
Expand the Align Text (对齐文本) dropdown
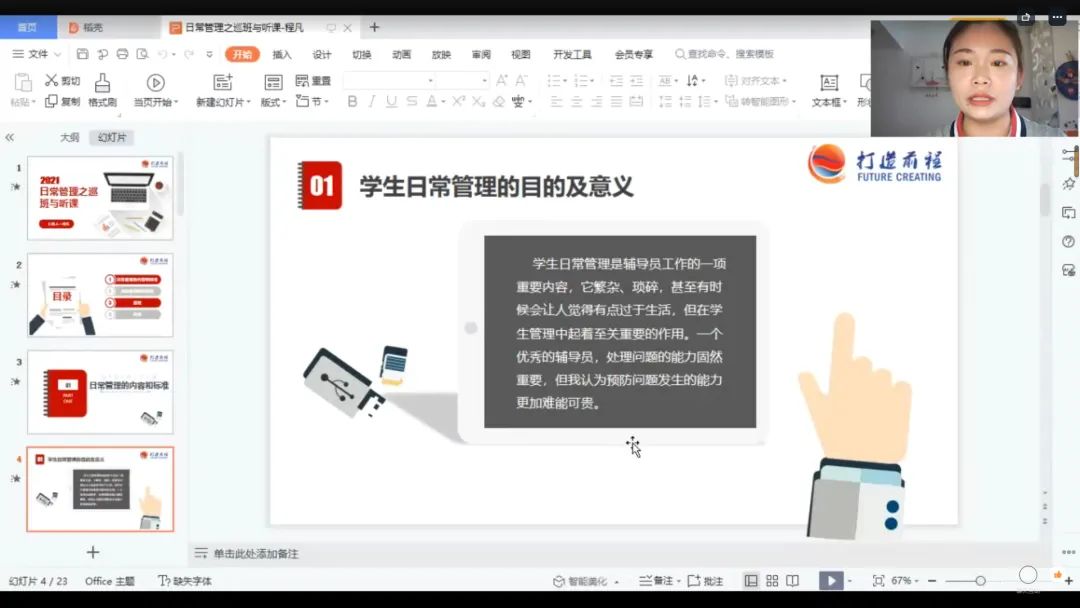coord(756,81)
